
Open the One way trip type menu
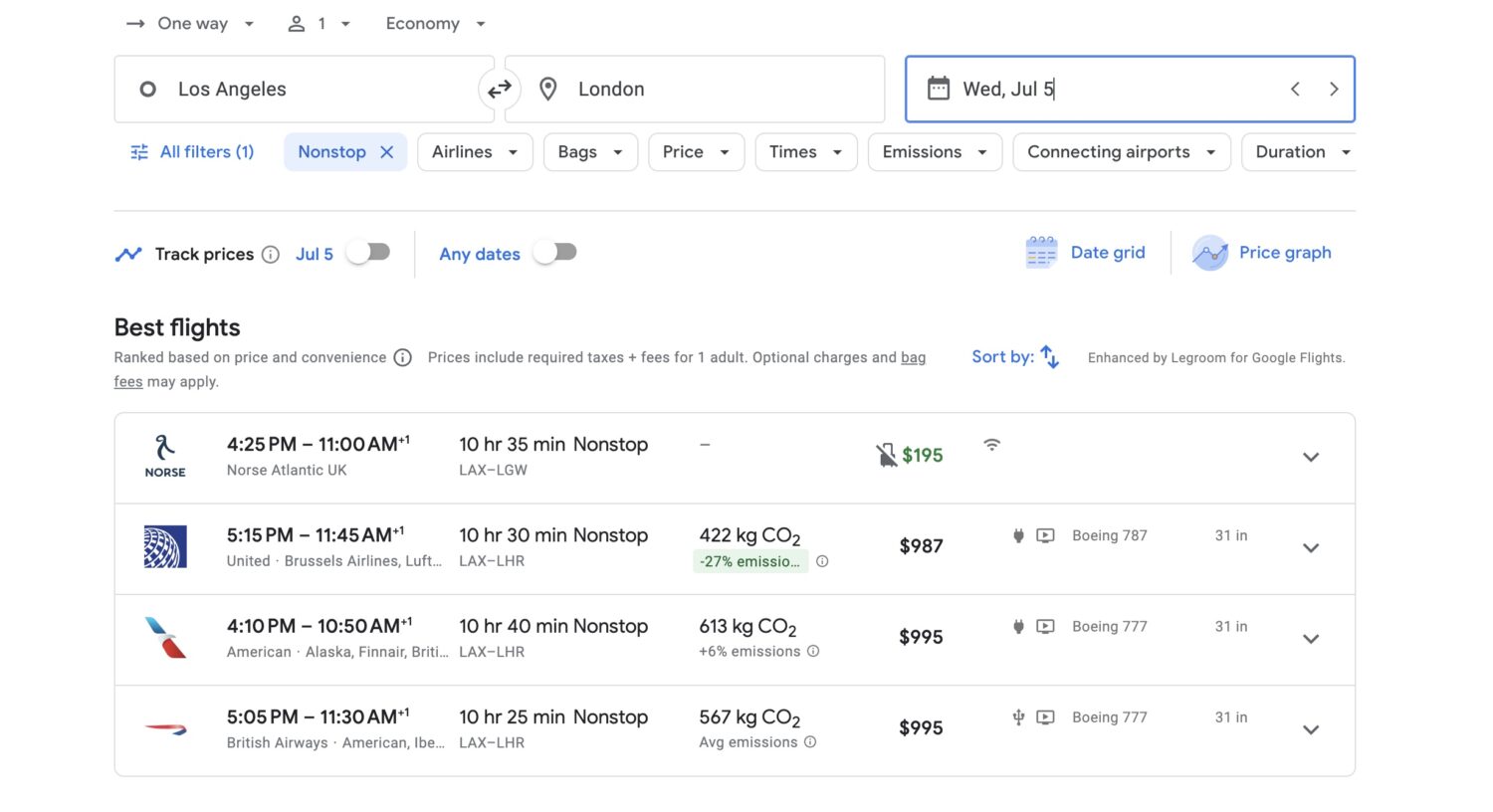pyautogui.click(x=191, y=24)
